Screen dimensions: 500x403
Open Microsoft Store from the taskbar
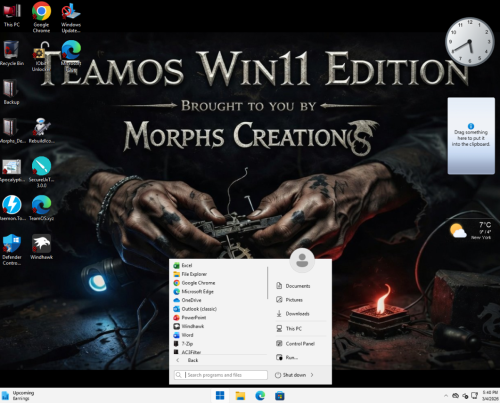click(280, 396)
